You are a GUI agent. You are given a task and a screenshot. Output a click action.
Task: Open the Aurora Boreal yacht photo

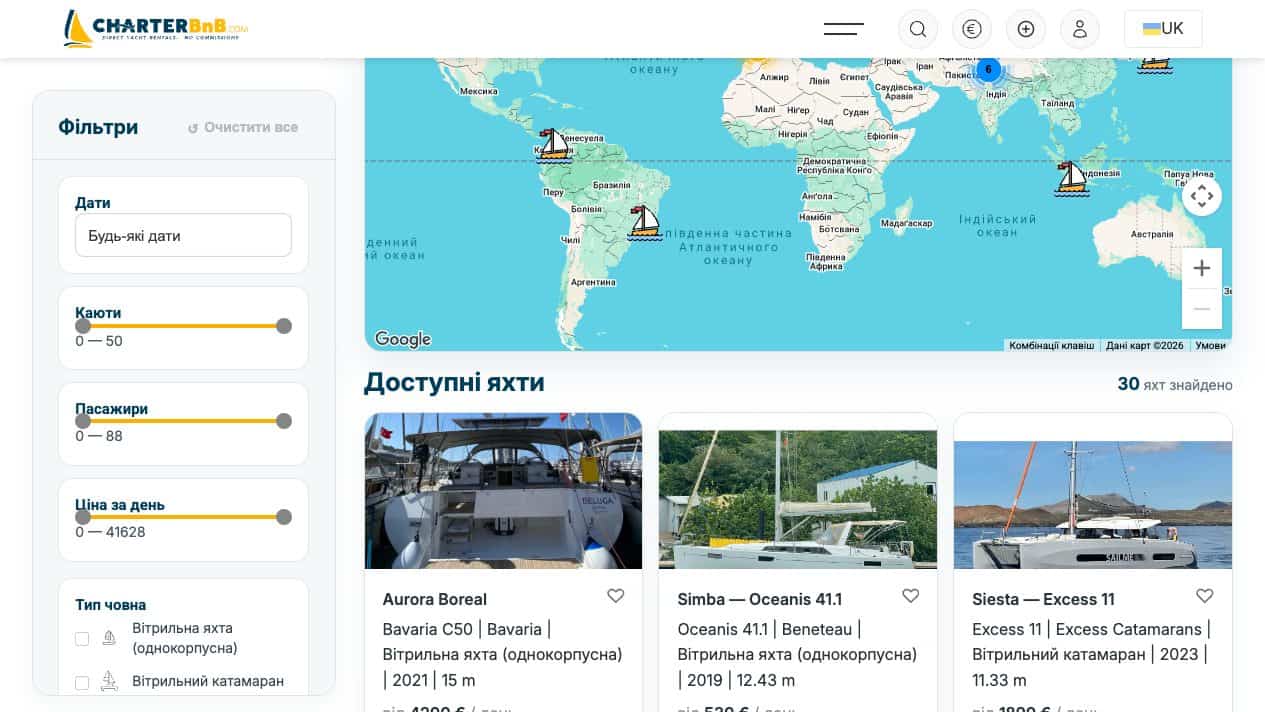point(503,491)
